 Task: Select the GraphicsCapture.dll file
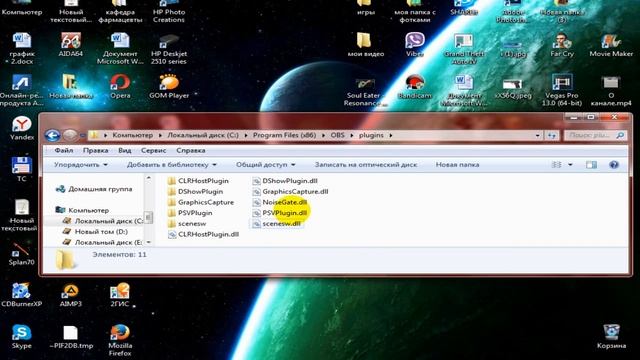pyautogui.click(x=290, y=191)
